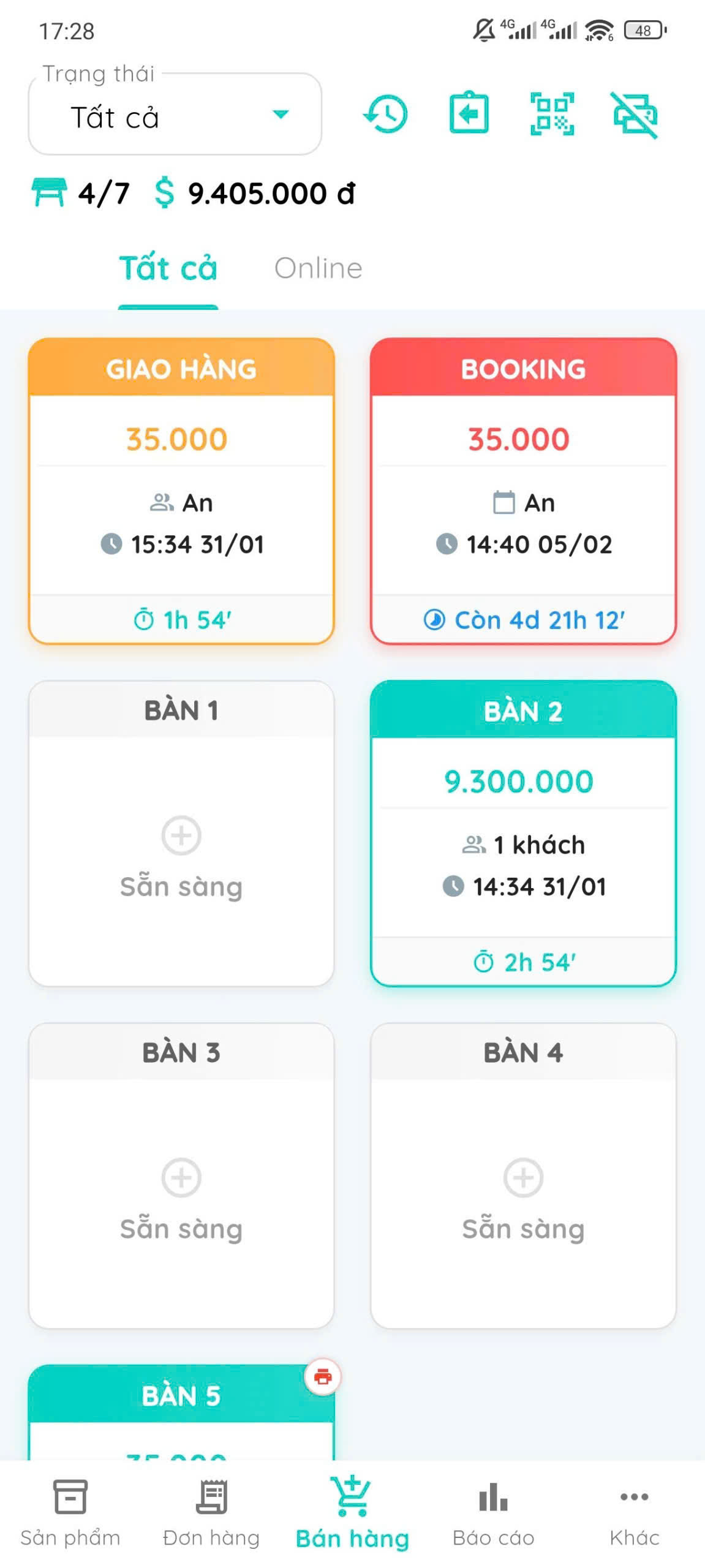Tap the plus icon on Bàn 3
This screenshot has width=705, height=1568.
click(x=181, y=1177)
